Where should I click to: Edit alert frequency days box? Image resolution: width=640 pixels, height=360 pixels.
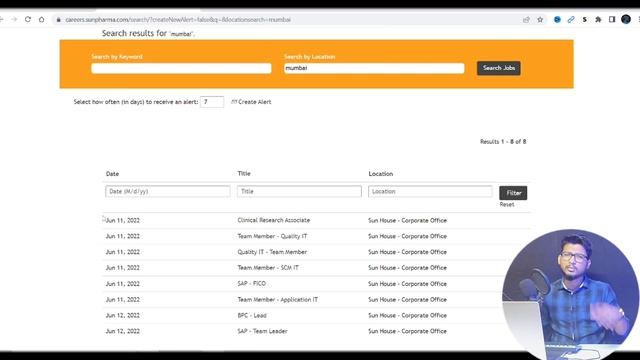coord(212,102)
